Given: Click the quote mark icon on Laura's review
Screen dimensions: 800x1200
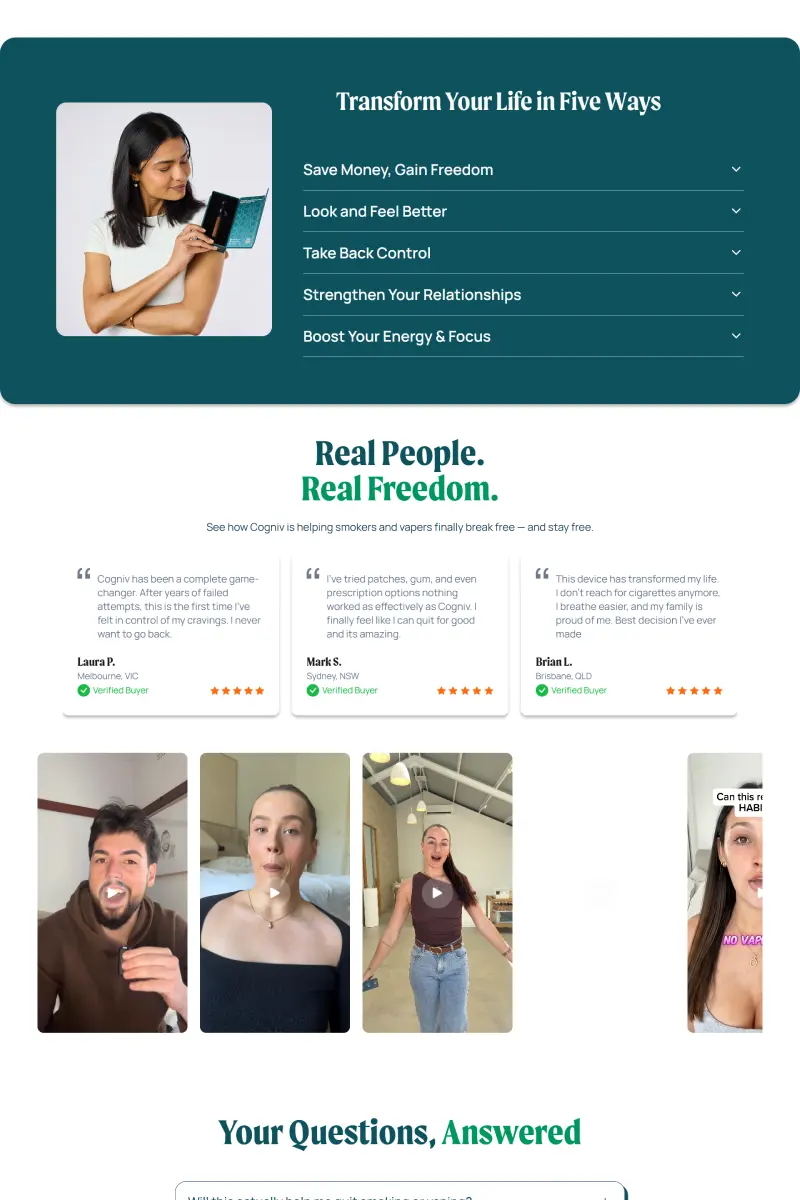Looking at the screenshot, I should pyautogui.click(x=84, y=574).
